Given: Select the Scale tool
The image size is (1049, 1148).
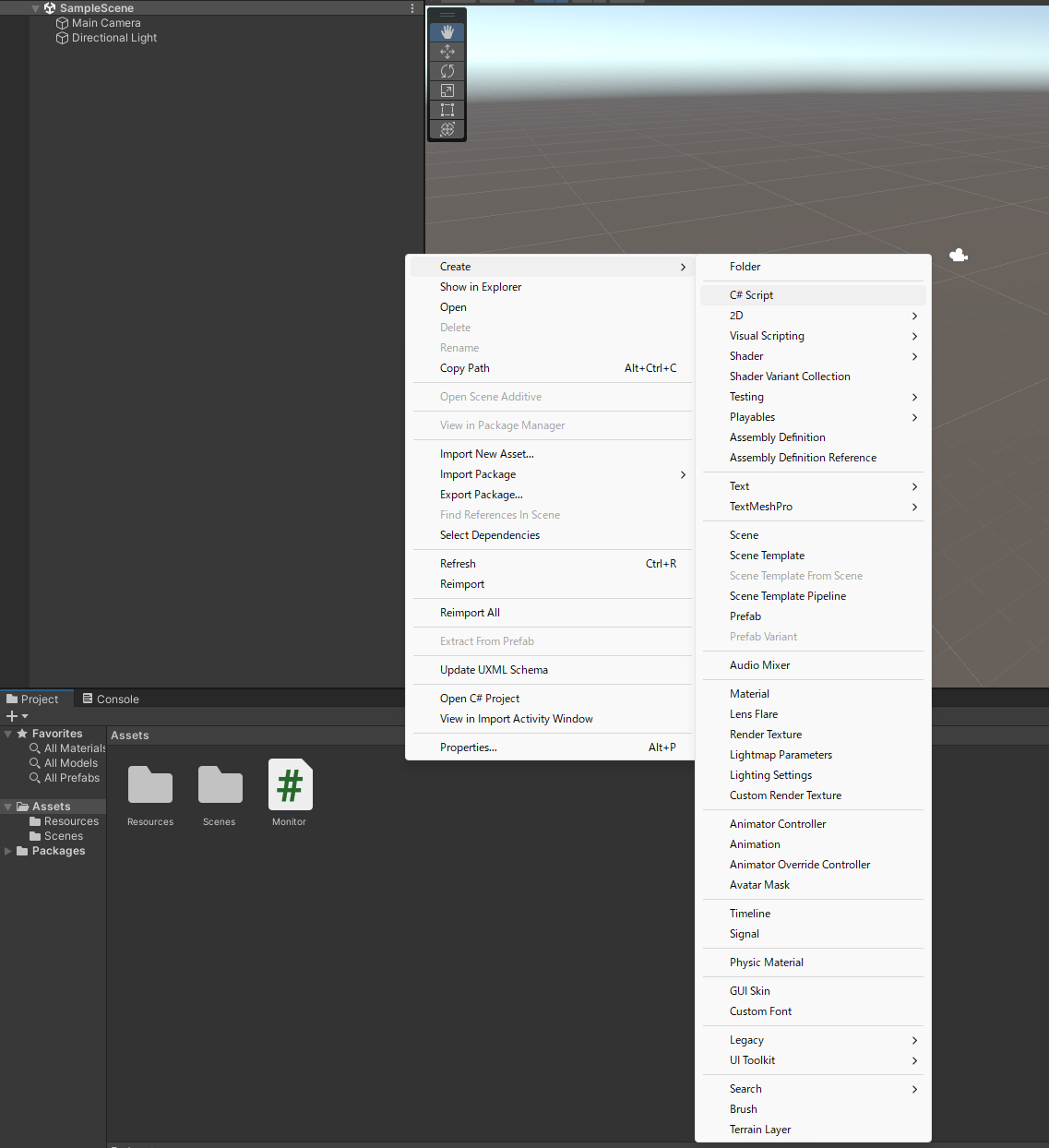Looking at the screenshot, I should 447,90.
